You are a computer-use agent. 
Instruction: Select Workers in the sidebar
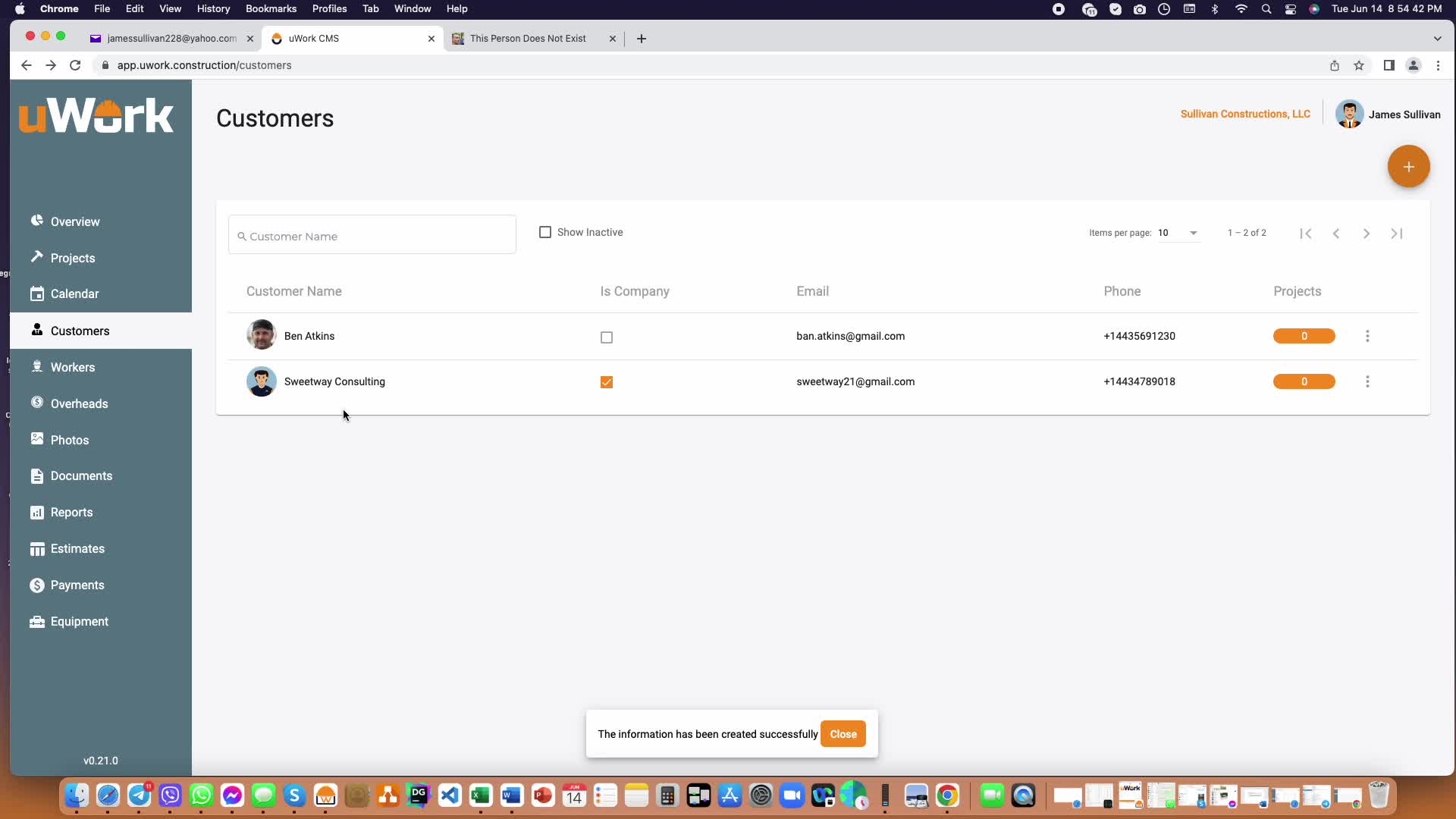[72, 367]
